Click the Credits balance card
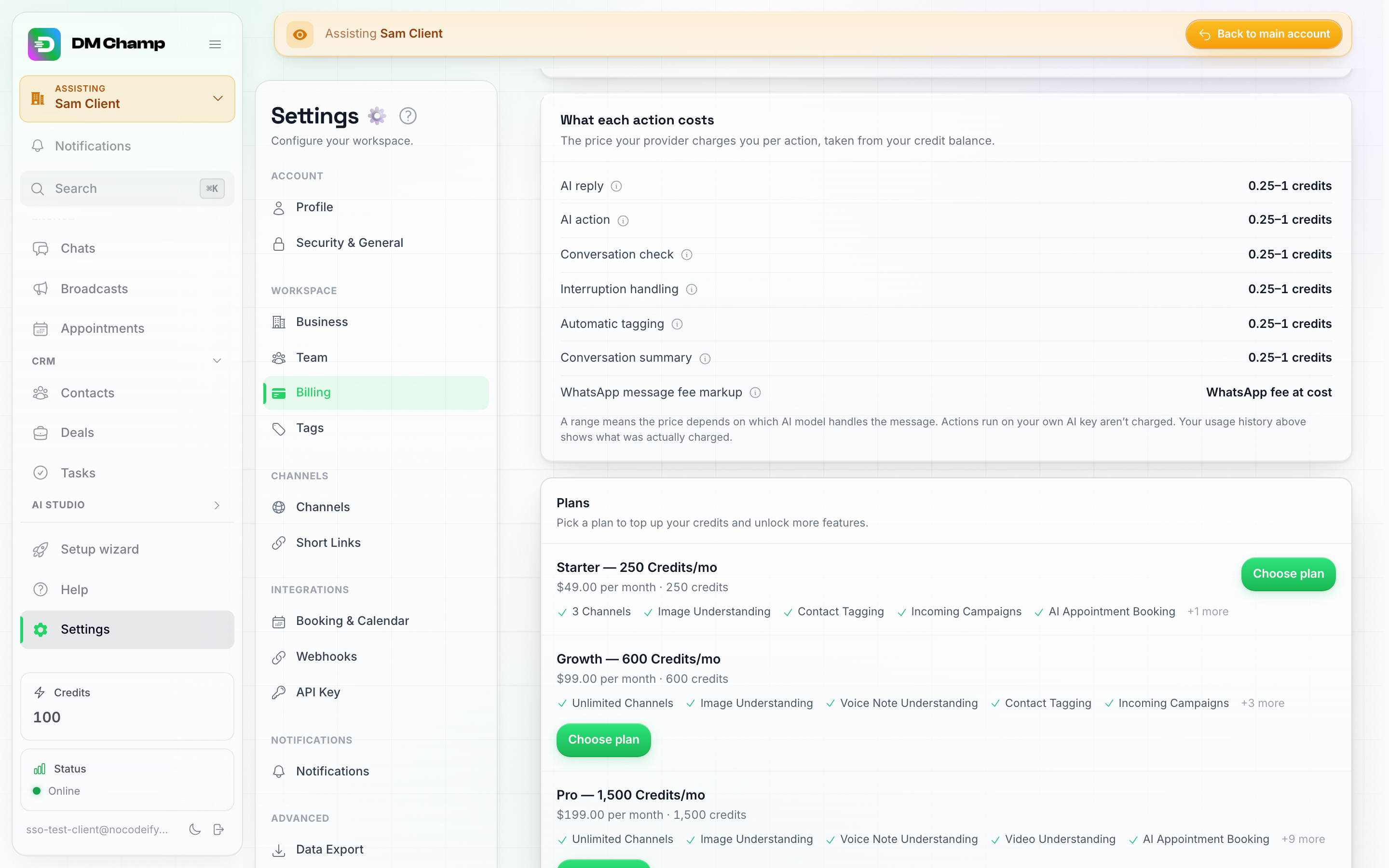1389x868 pixels. pos(127,706)
